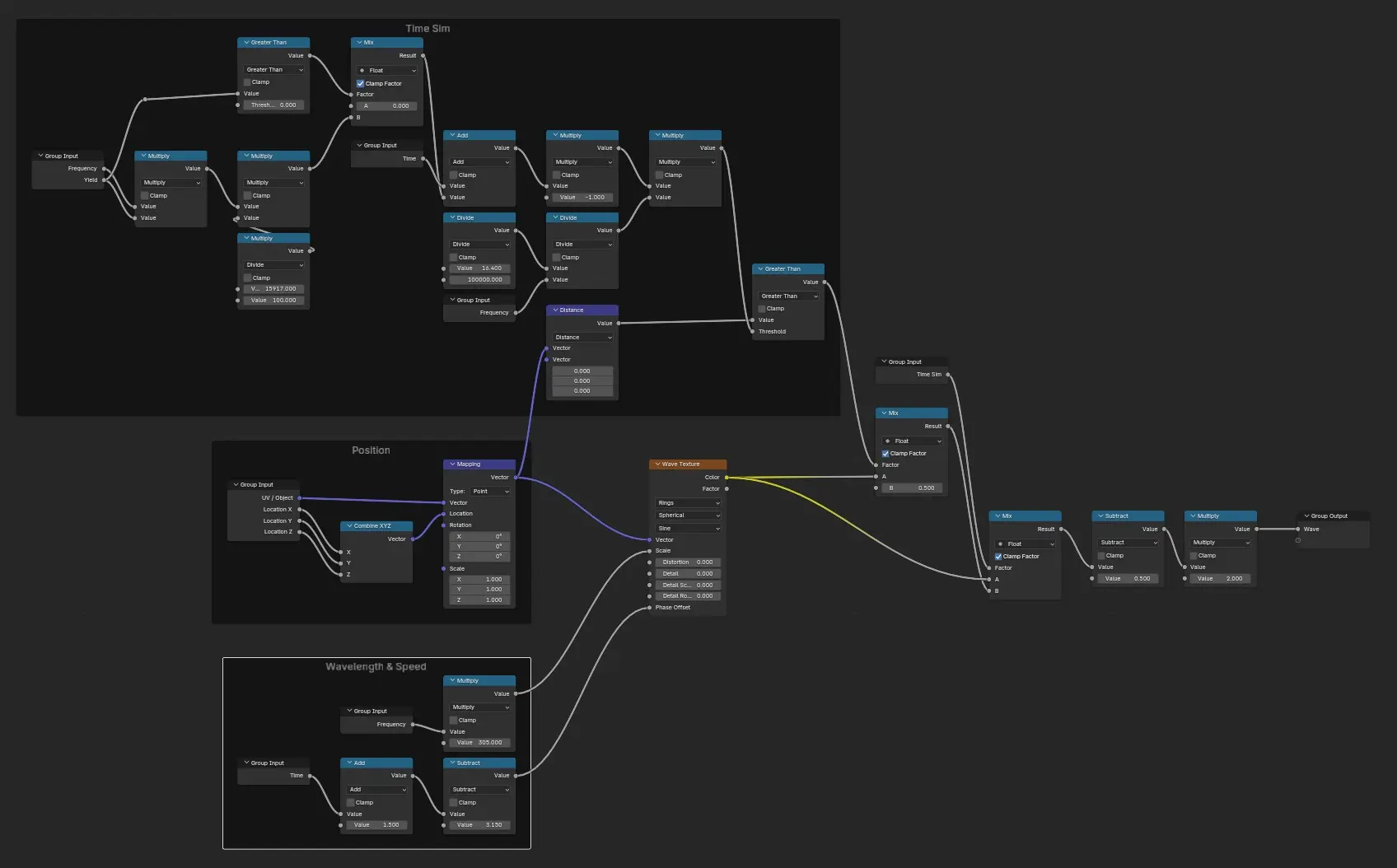Collapse the Mapping node using its chevron
The image size is (1397, 868).
(x=452, y=464)
